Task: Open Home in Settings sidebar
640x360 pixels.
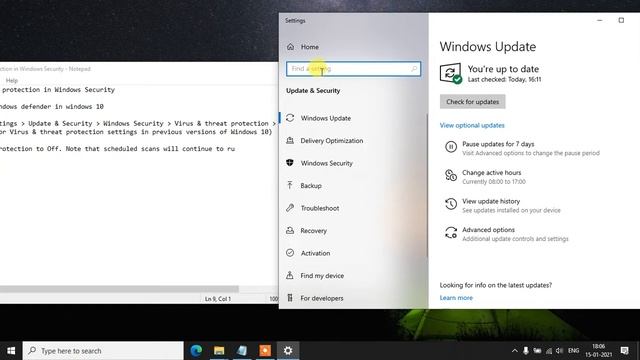Action: 310,47
